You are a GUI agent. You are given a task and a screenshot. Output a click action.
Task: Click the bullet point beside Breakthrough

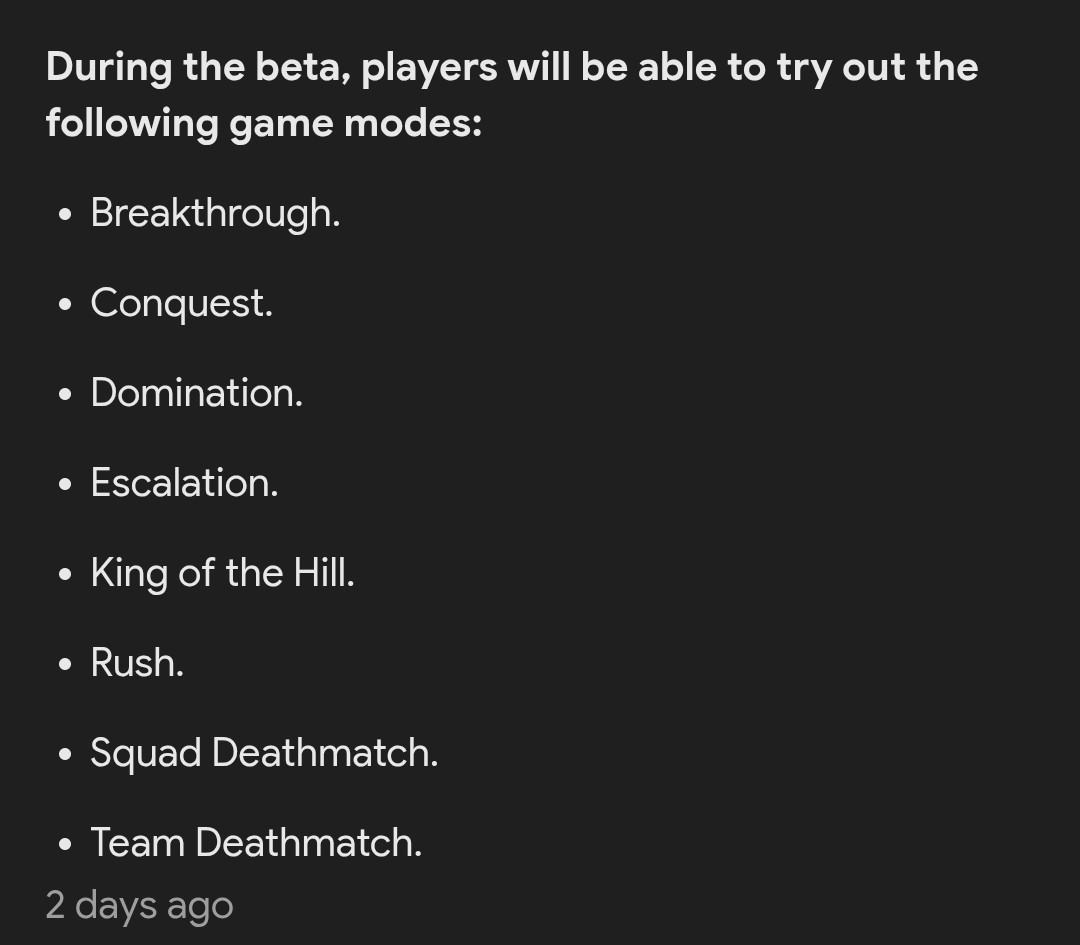tap(66, 215)
